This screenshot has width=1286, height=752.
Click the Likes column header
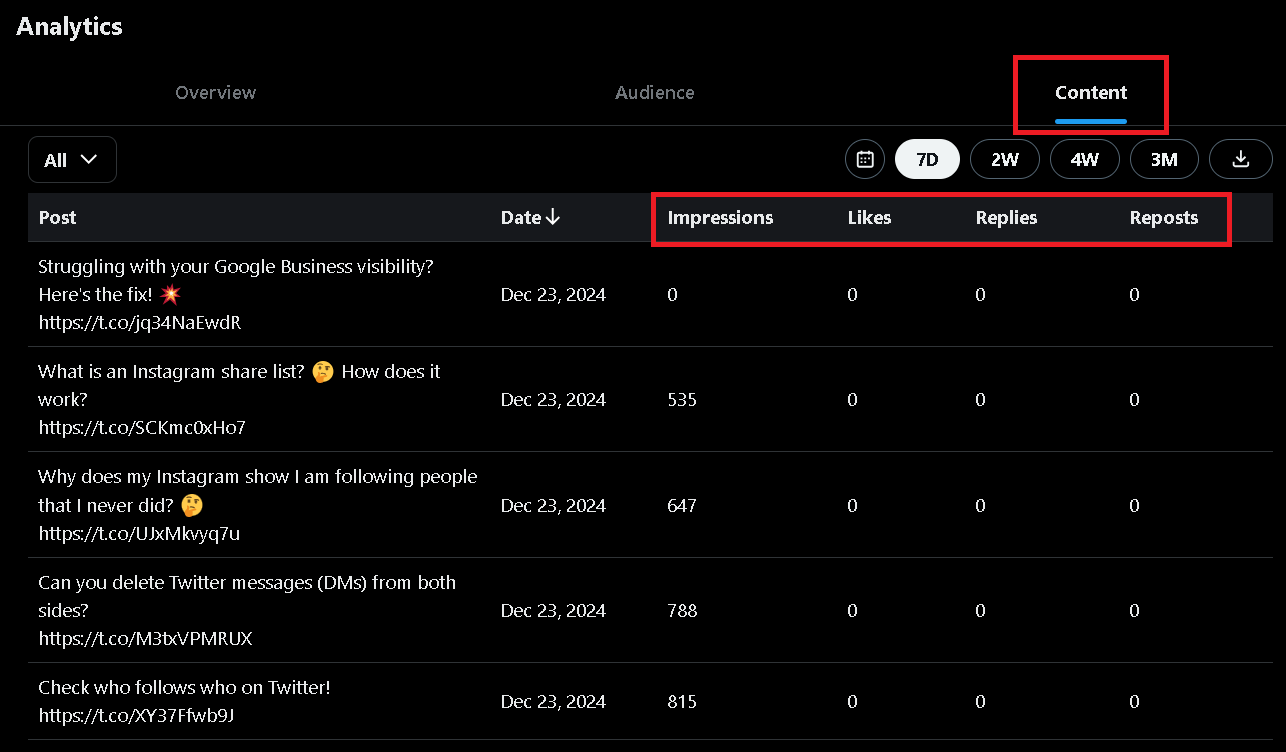pyautogui.click(x=869, y=217)
